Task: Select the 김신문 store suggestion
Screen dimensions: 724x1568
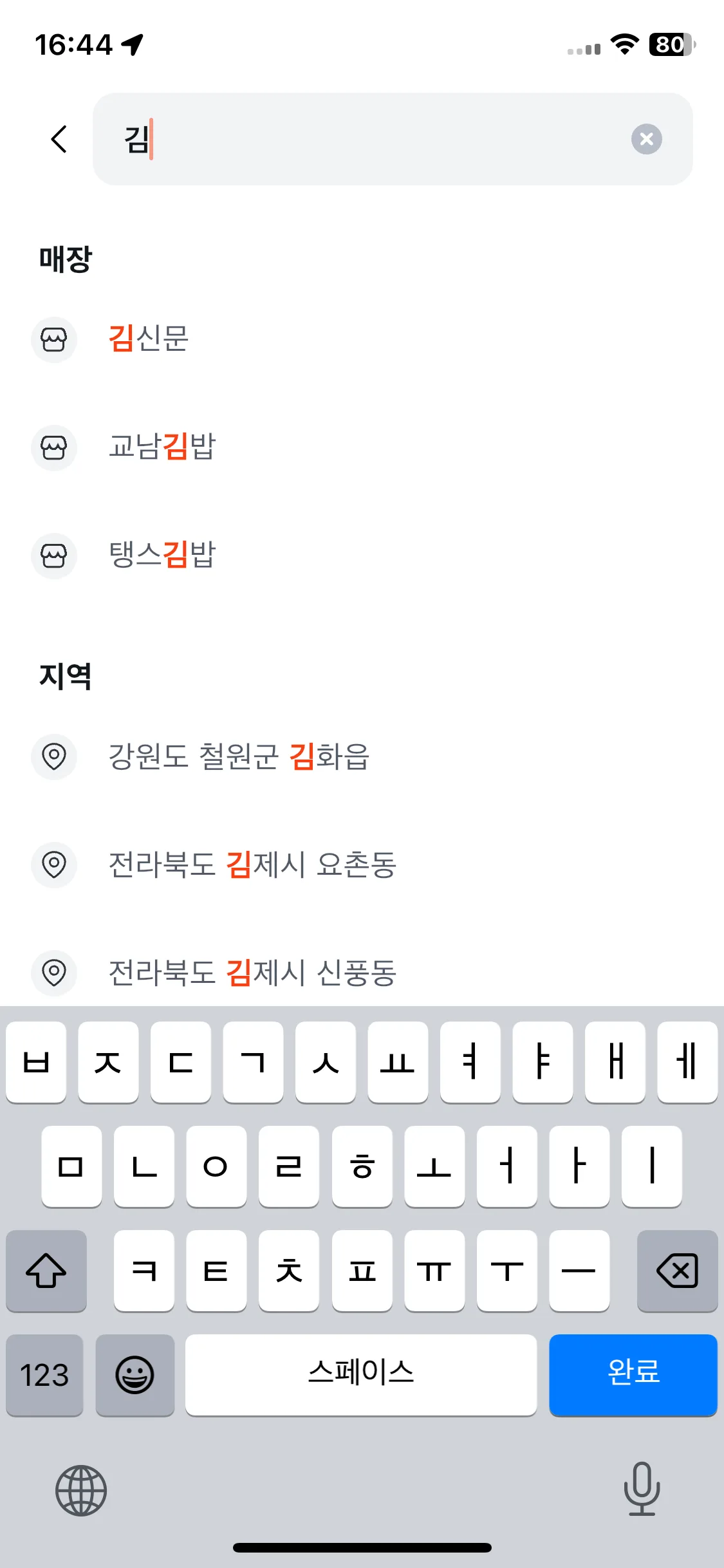Action: click(362, 339)
